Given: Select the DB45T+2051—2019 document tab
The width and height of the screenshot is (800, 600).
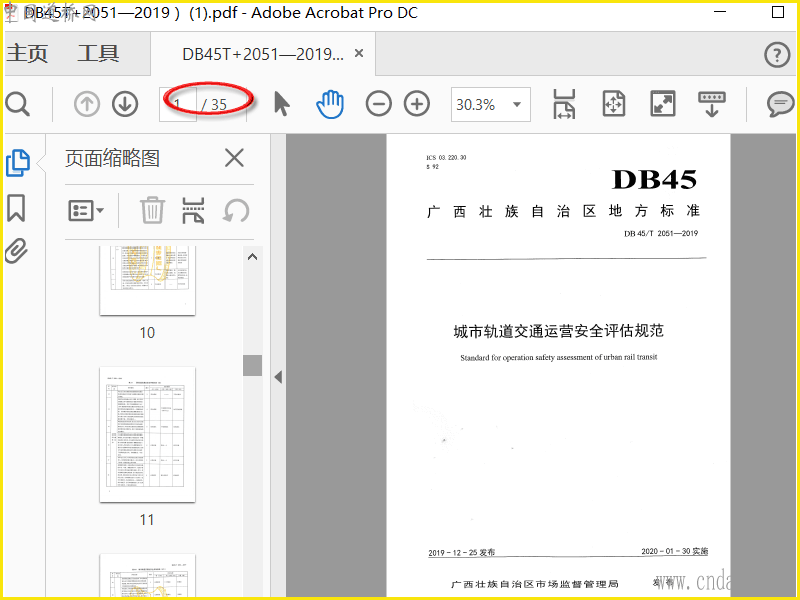Looking at the screenshot, I should coord(263,54).
